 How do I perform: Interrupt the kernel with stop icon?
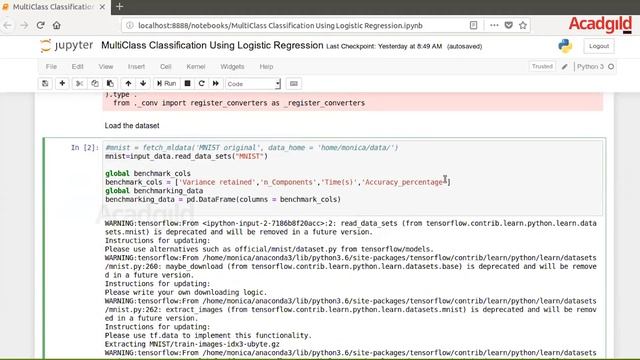[187, 84]
